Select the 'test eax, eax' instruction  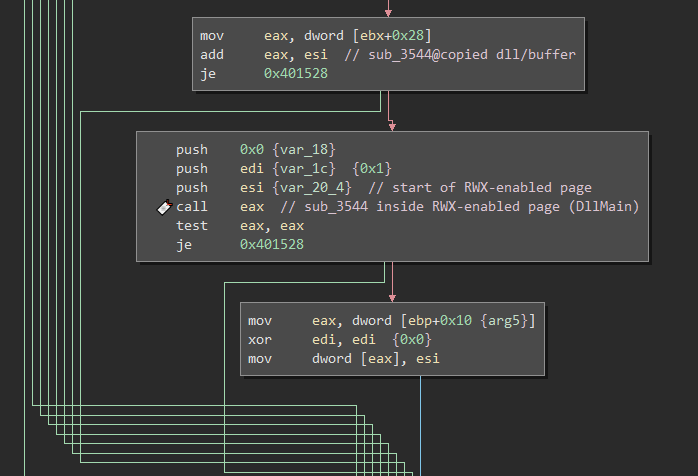[239, 226]
